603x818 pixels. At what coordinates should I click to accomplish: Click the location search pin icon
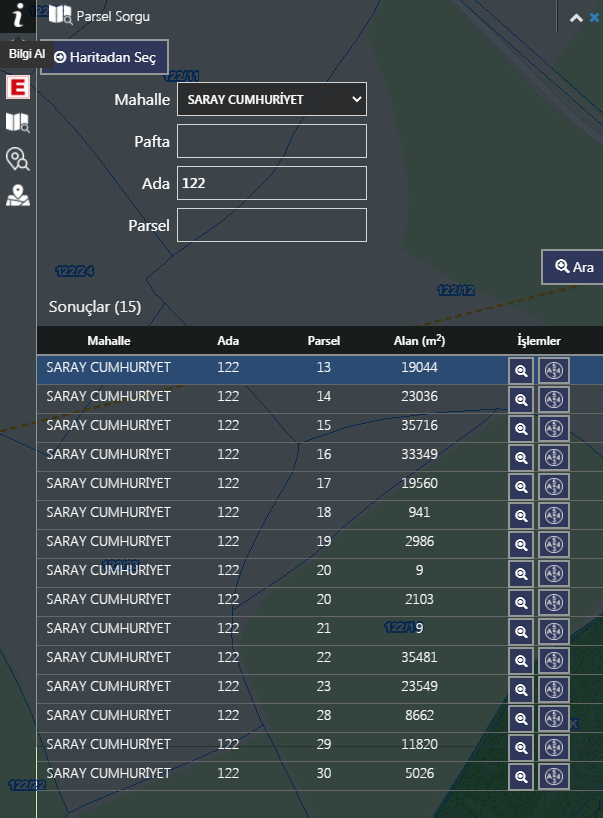(18, 159)
